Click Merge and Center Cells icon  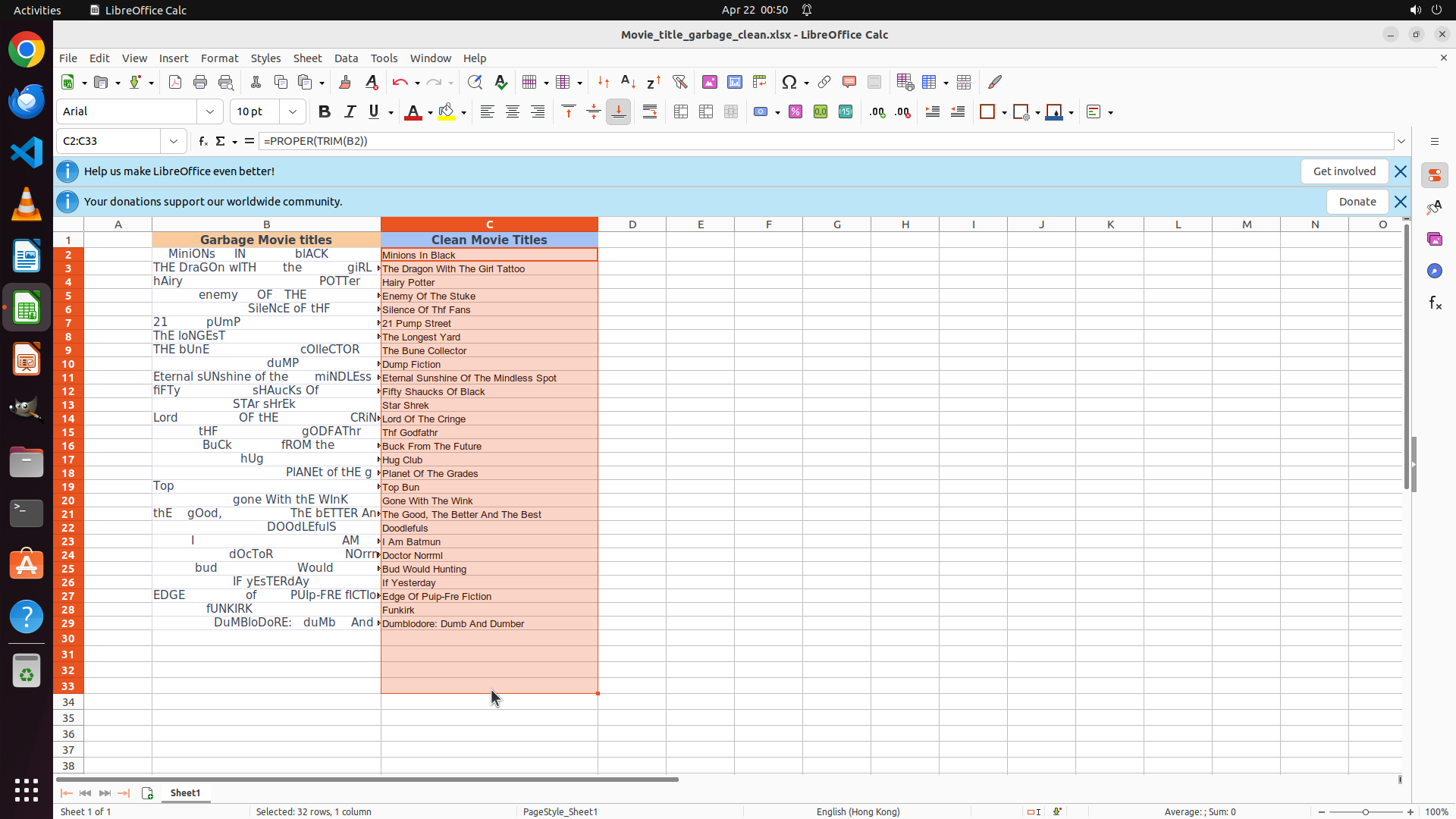pos(681,112)
